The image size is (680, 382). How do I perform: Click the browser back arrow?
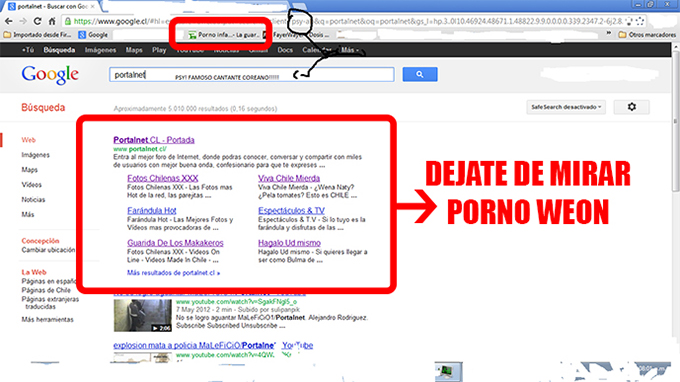8,21
